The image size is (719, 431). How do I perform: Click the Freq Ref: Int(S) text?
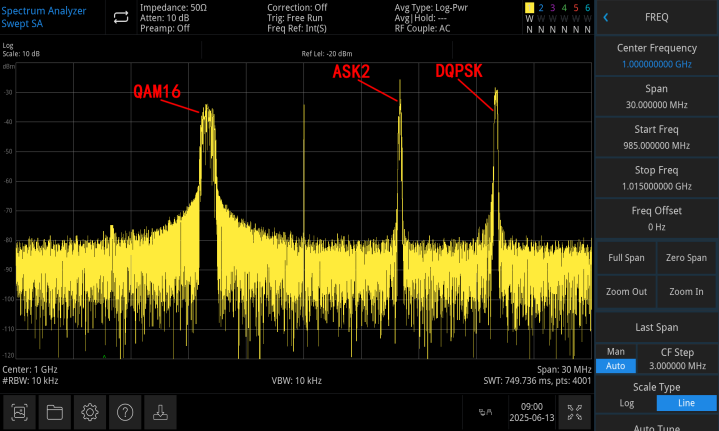[x=297, y=28]
